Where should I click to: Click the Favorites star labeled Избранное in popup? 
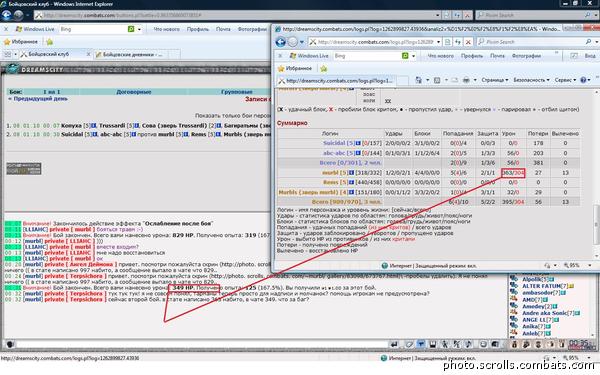pyautogui.click(x=295, y=68)
